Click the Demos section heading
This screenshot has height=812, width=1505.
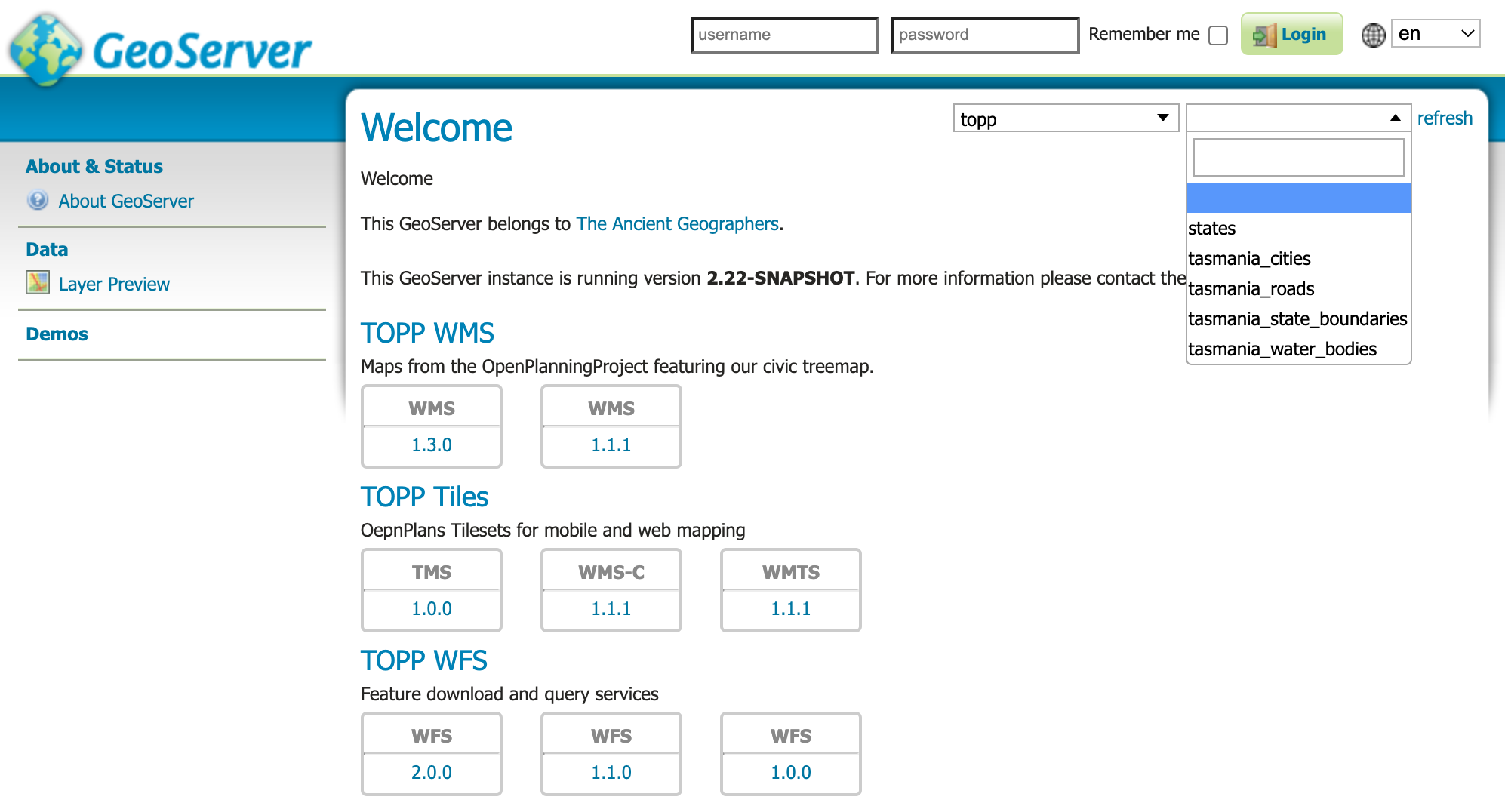click(x=57, y=334)
